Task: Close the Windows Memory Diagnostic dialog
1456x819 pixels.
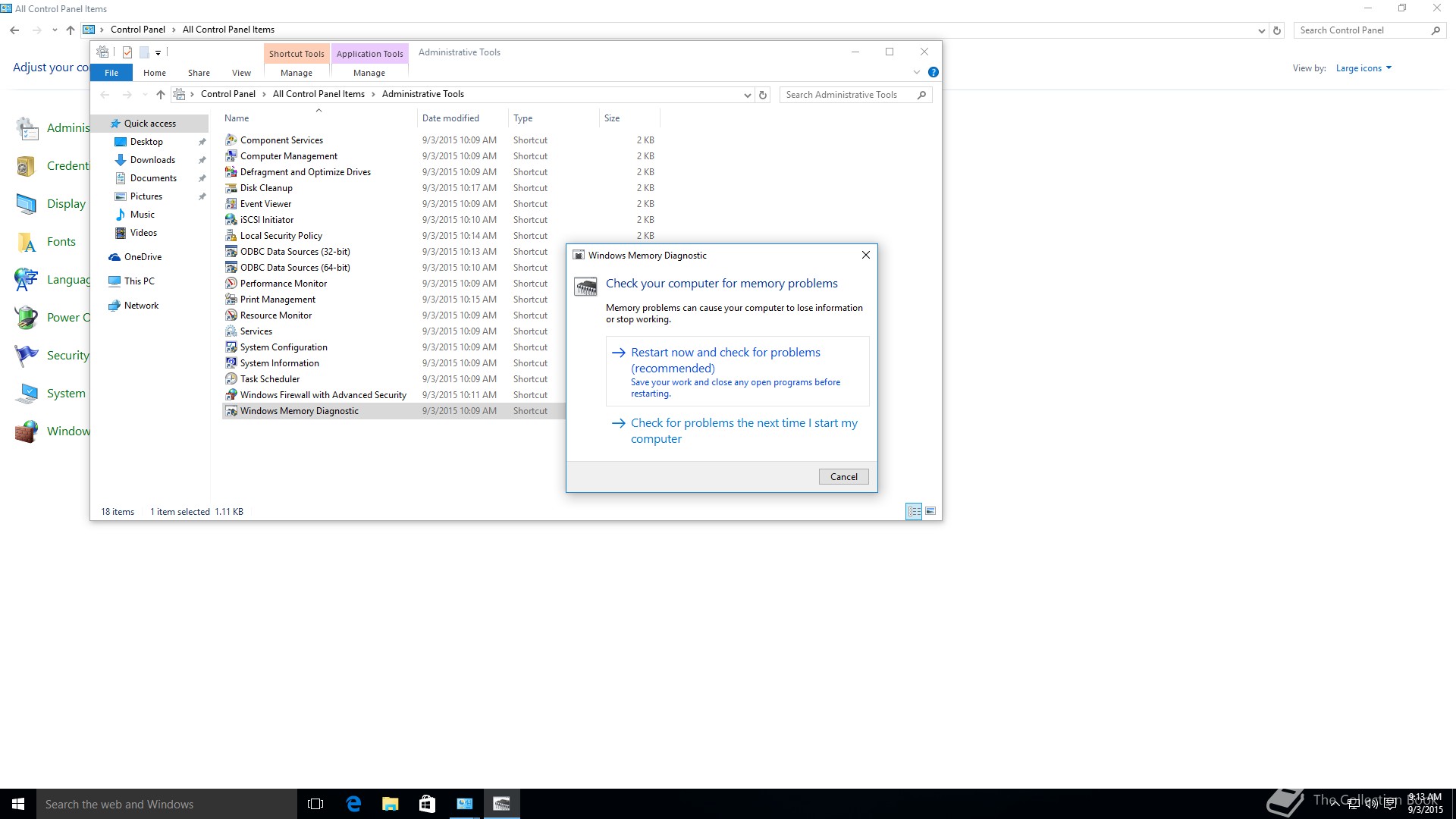Action: (x=865, y=256)
